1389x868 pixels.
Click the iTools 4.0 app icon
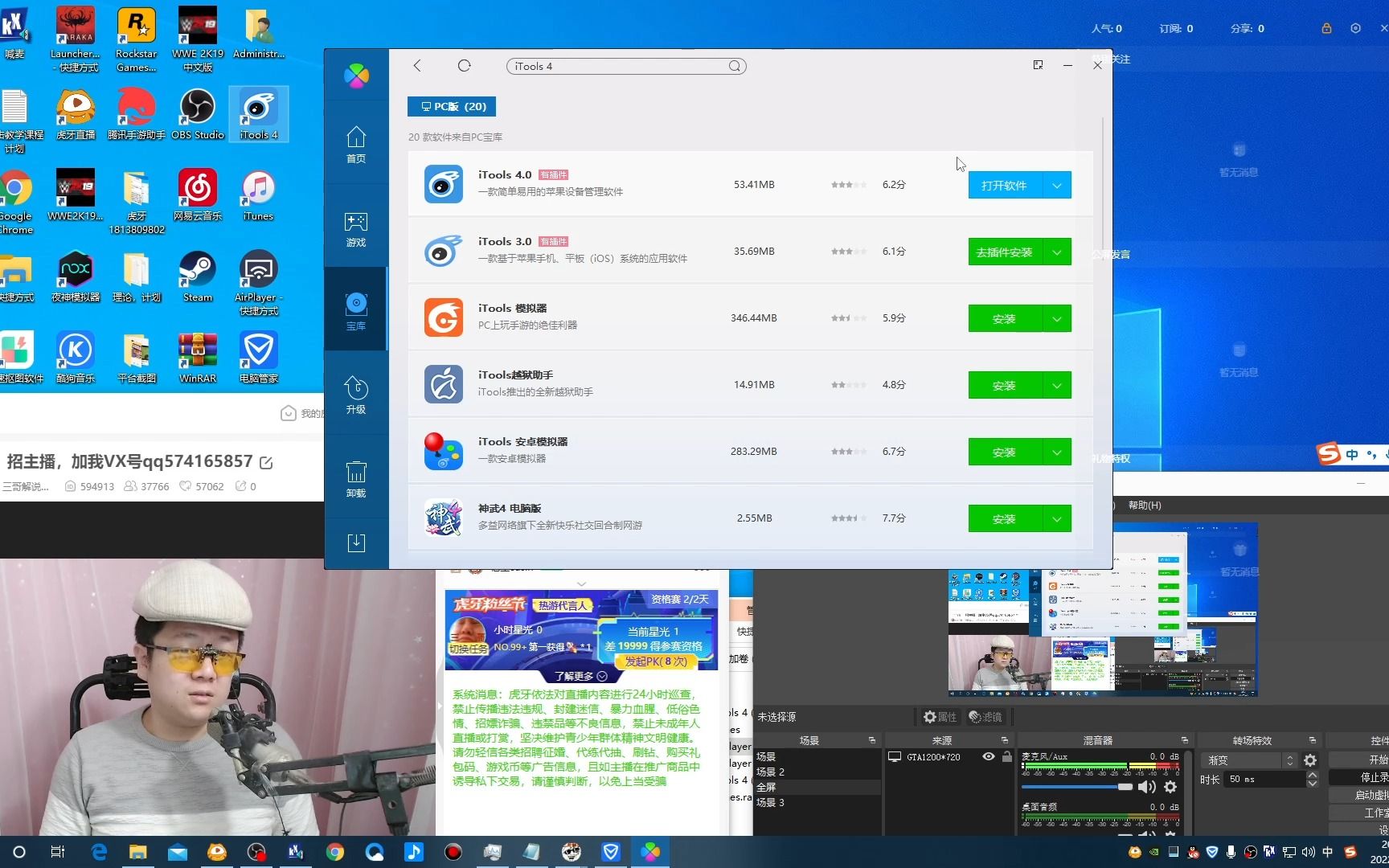click(444, 184)
